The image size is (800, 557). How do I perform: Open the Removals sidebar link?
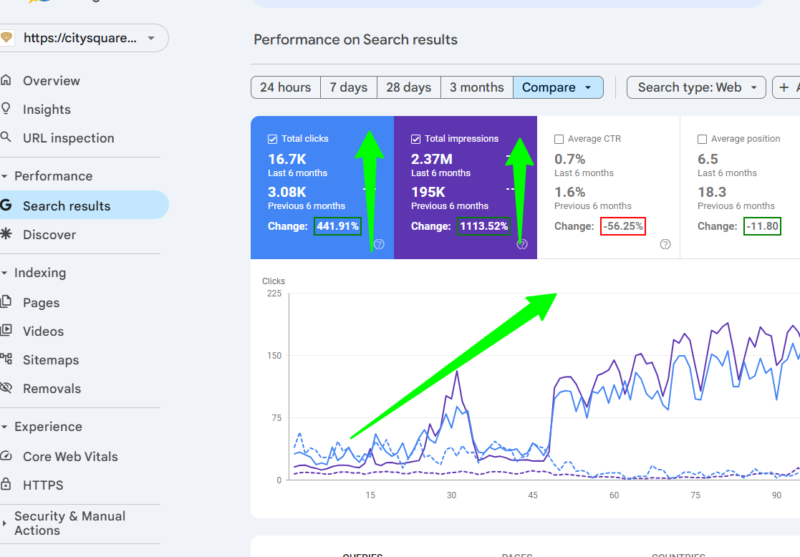coord(52,389)
